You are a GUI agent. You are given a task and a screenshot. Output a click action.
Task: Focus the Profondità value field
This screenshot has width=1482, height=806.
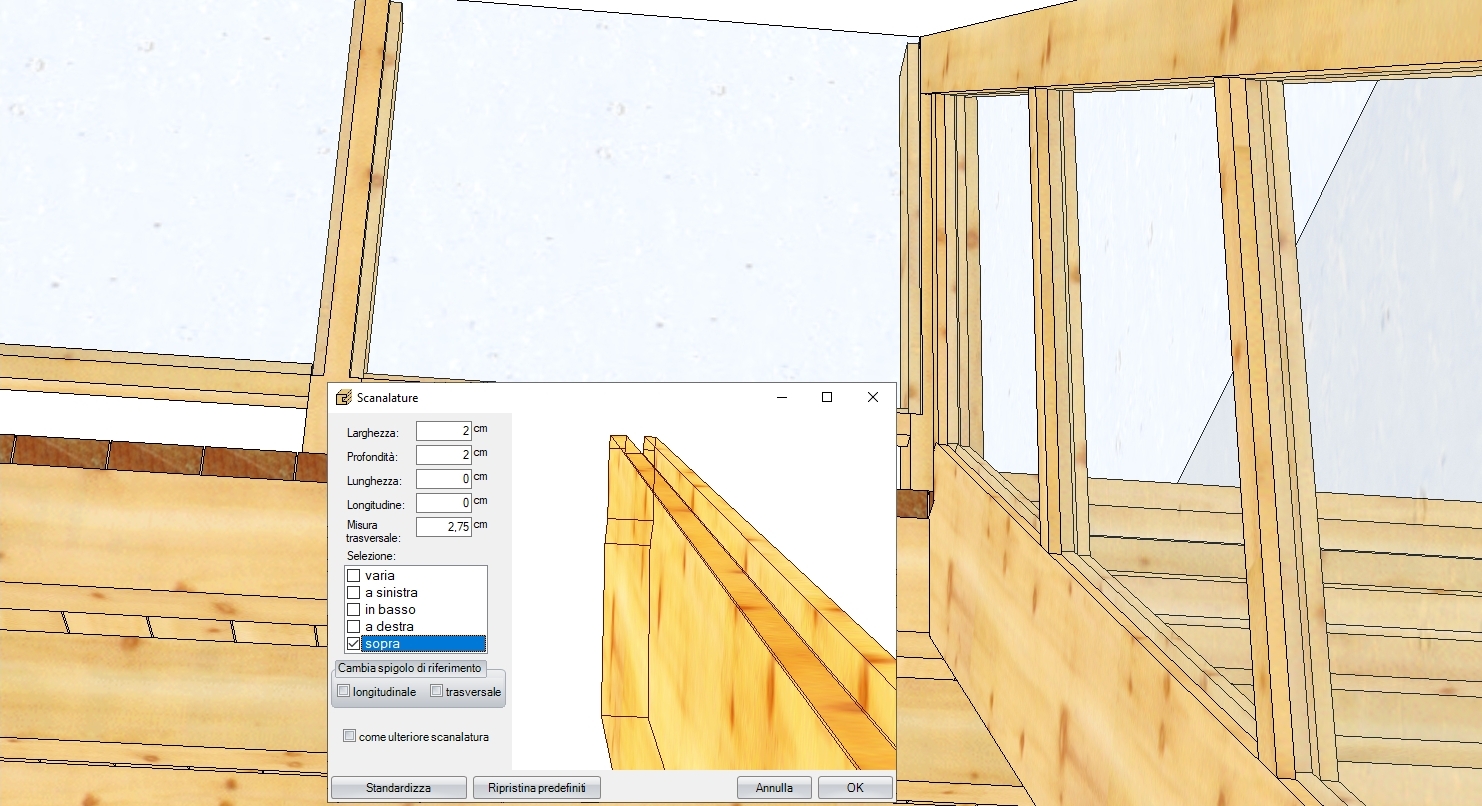pos(443,455)
